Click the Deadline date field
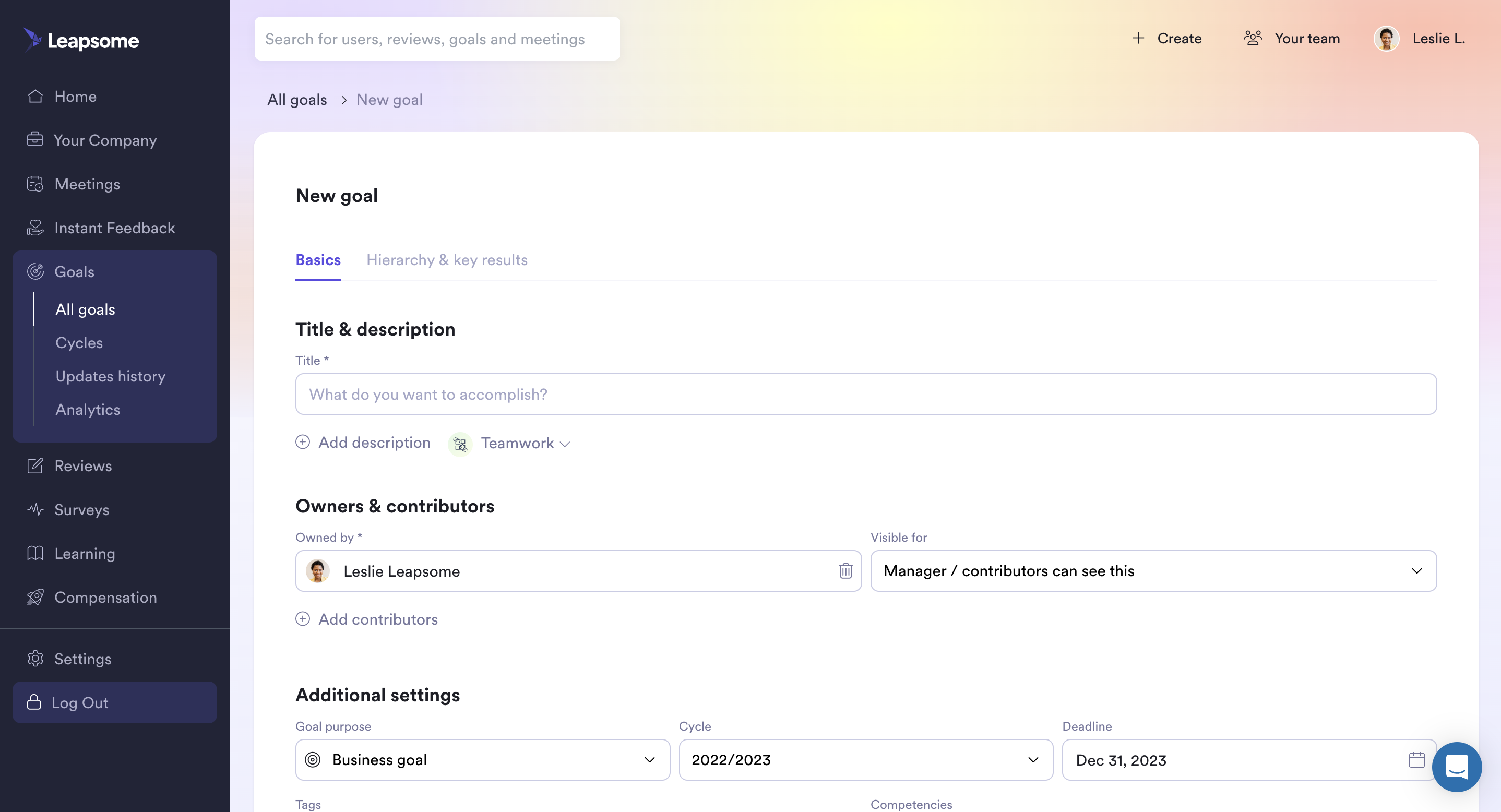This screenshot has height=812, width=1501. pos(1249,760)
